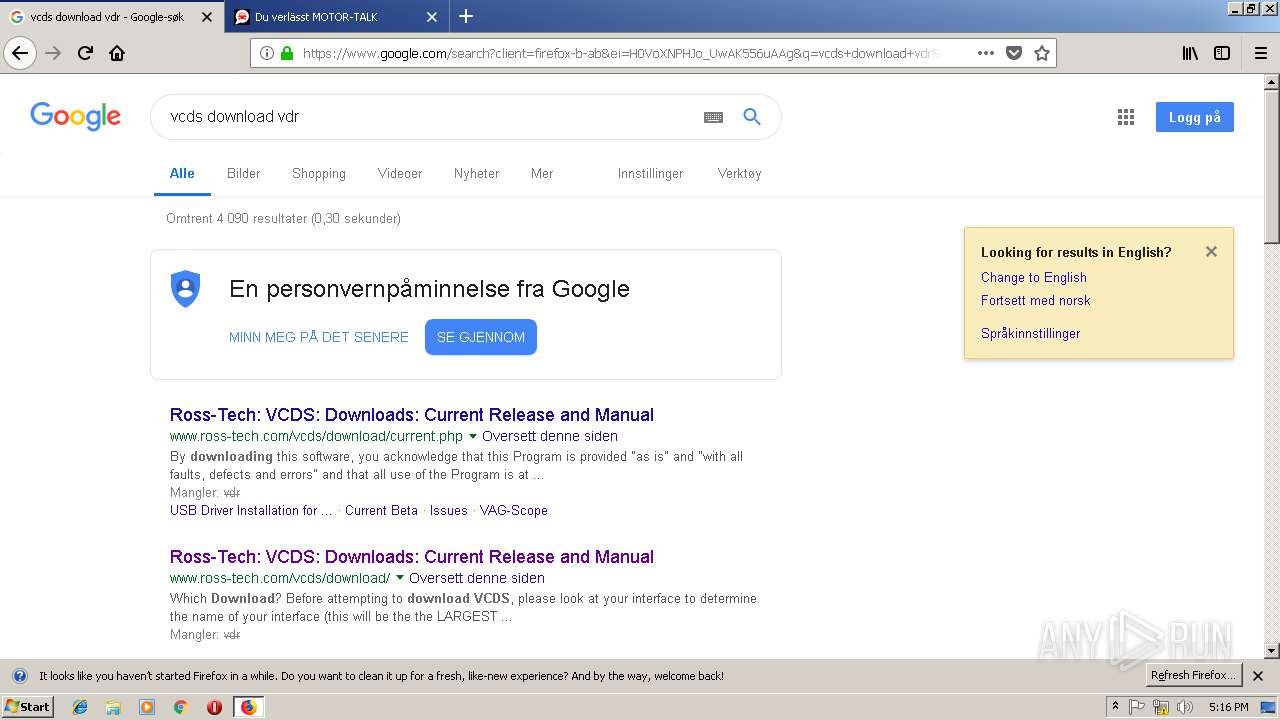Open the Current Beta sitelink
1280x720 pixels.
coord(381,511)
